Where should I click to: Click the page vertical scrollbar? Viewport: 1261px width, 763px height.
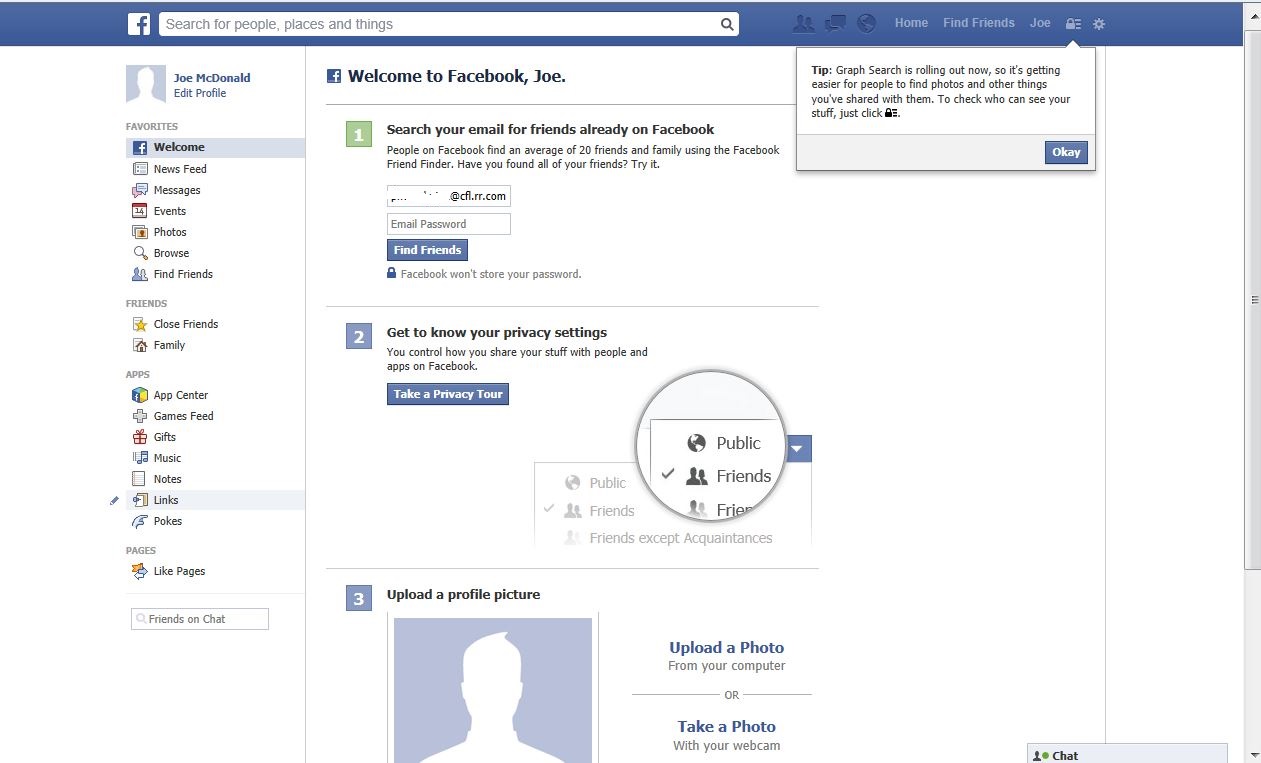(1253, 300)
